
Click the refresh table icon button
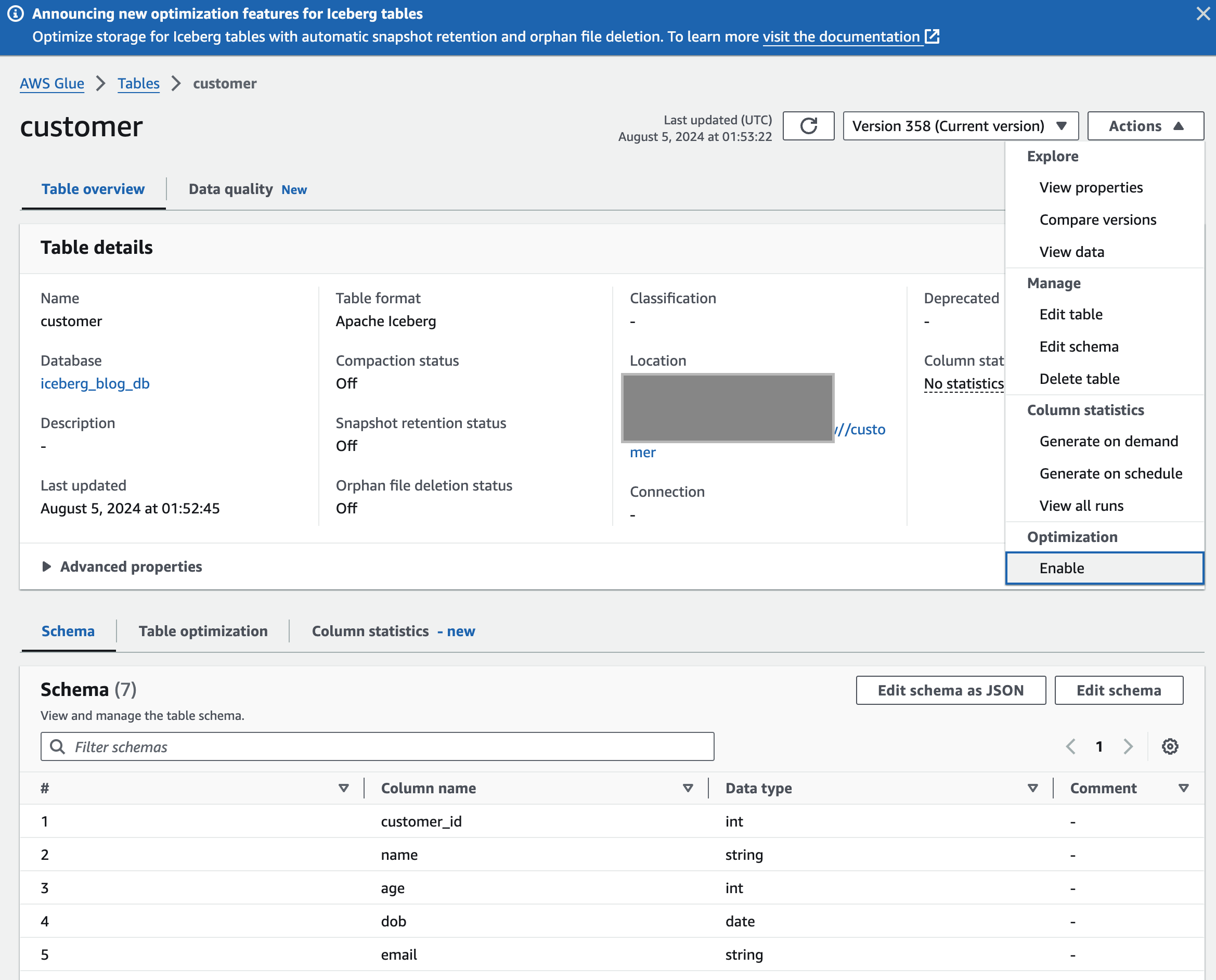click(808, 126)
